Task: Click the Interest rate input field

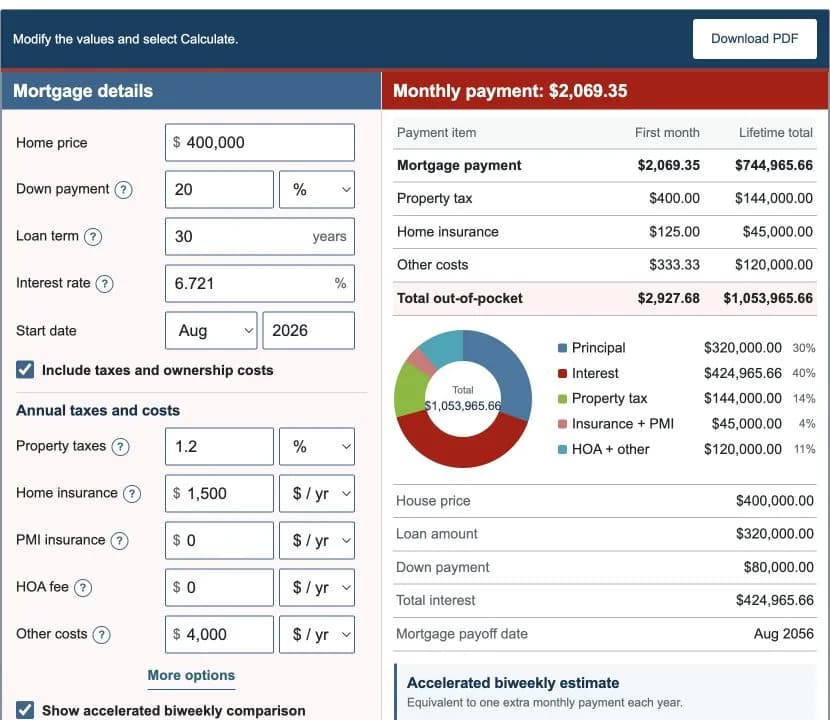Action: tap(260, 283)
